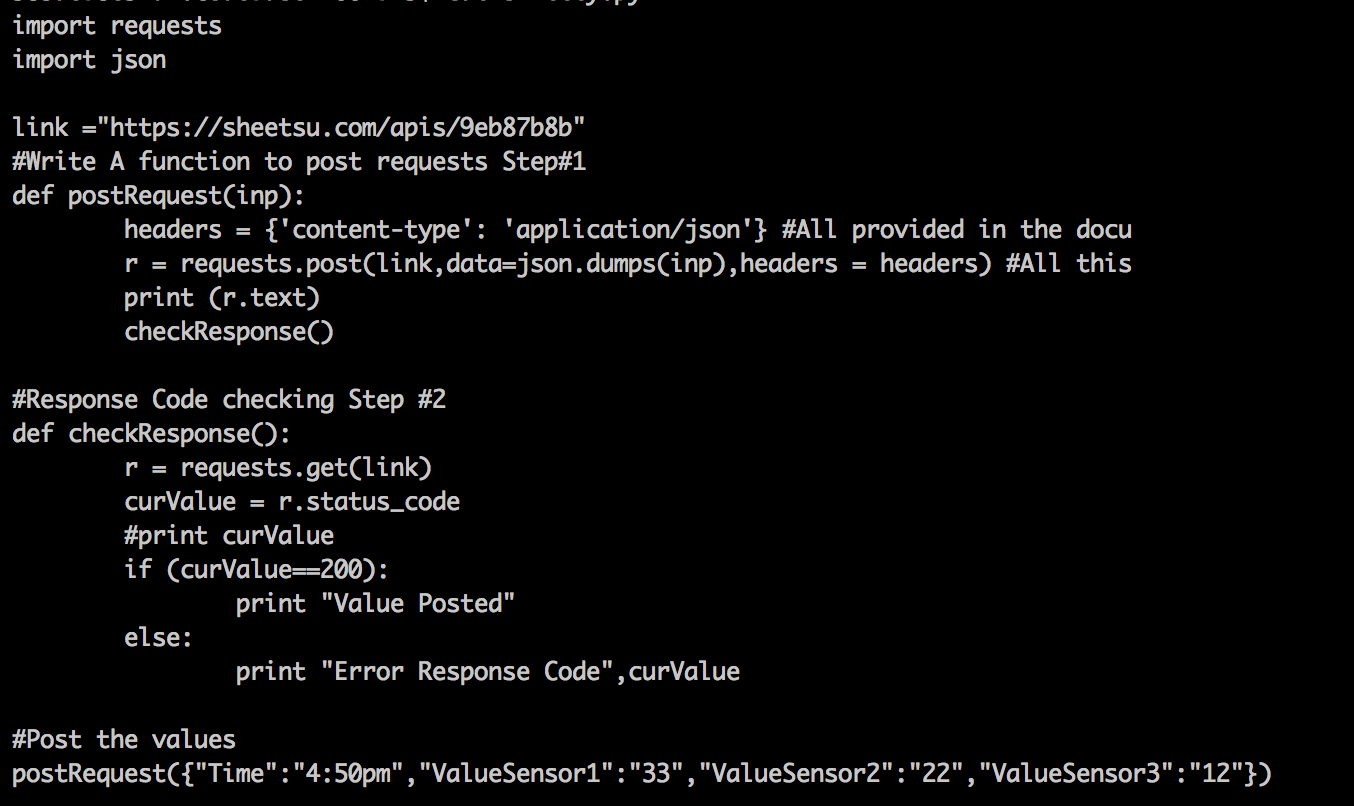Screen dimensions: 1354x806
Task: Click the sheetsu.com API URL string
Action: [x=347, y=128]
